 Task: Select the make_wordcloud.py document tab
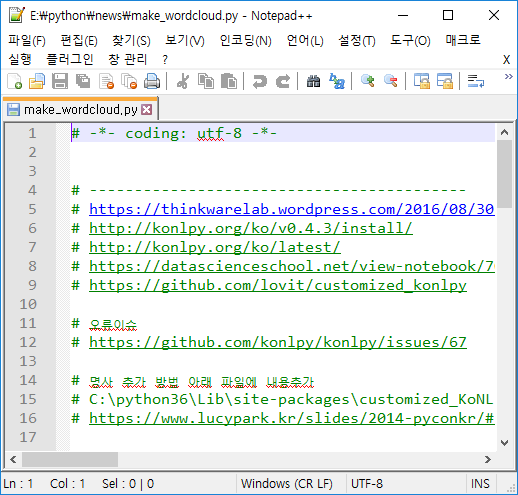[80, 109]
